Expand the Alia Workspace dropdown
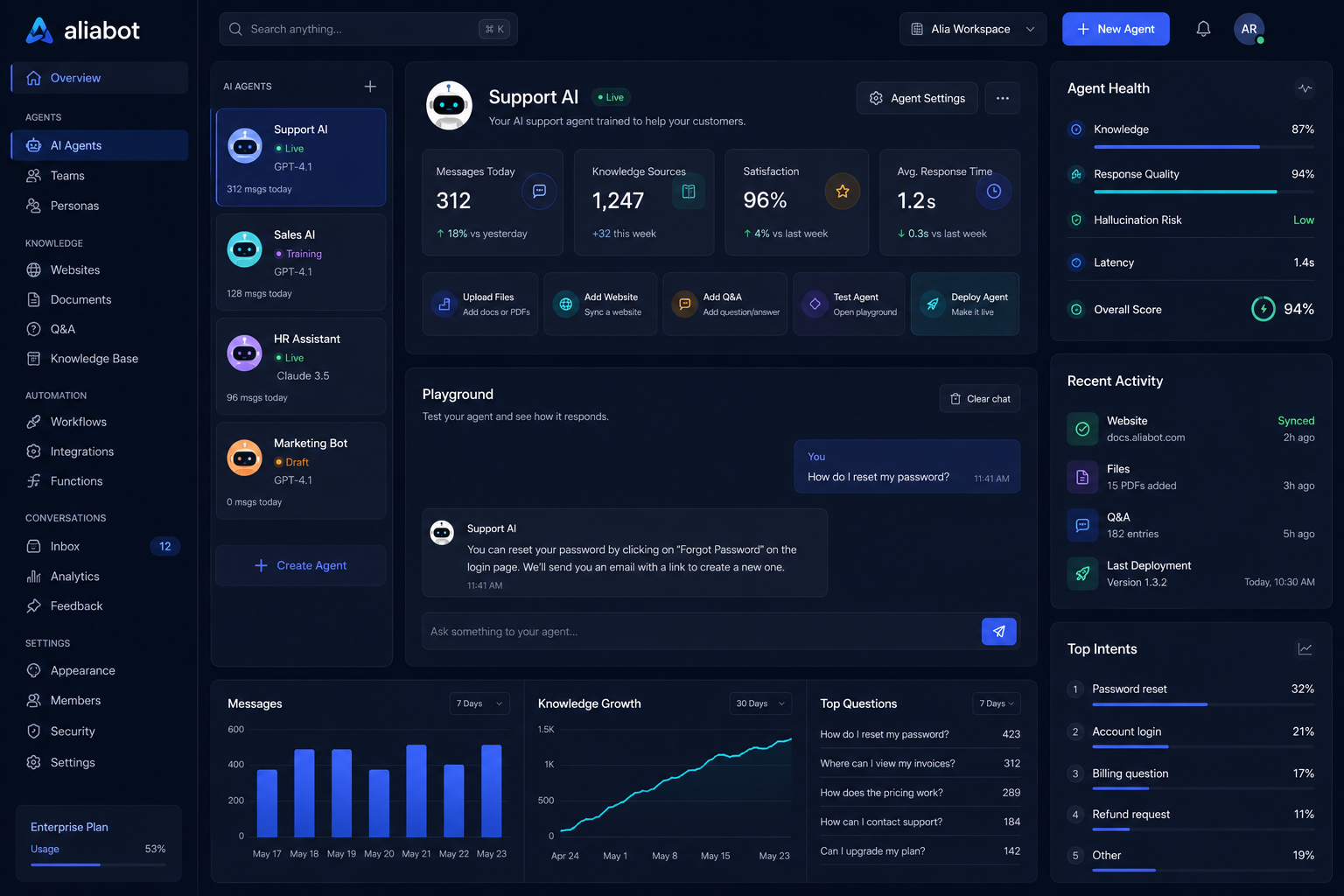The image size is (1344, 896). point(973,29)
